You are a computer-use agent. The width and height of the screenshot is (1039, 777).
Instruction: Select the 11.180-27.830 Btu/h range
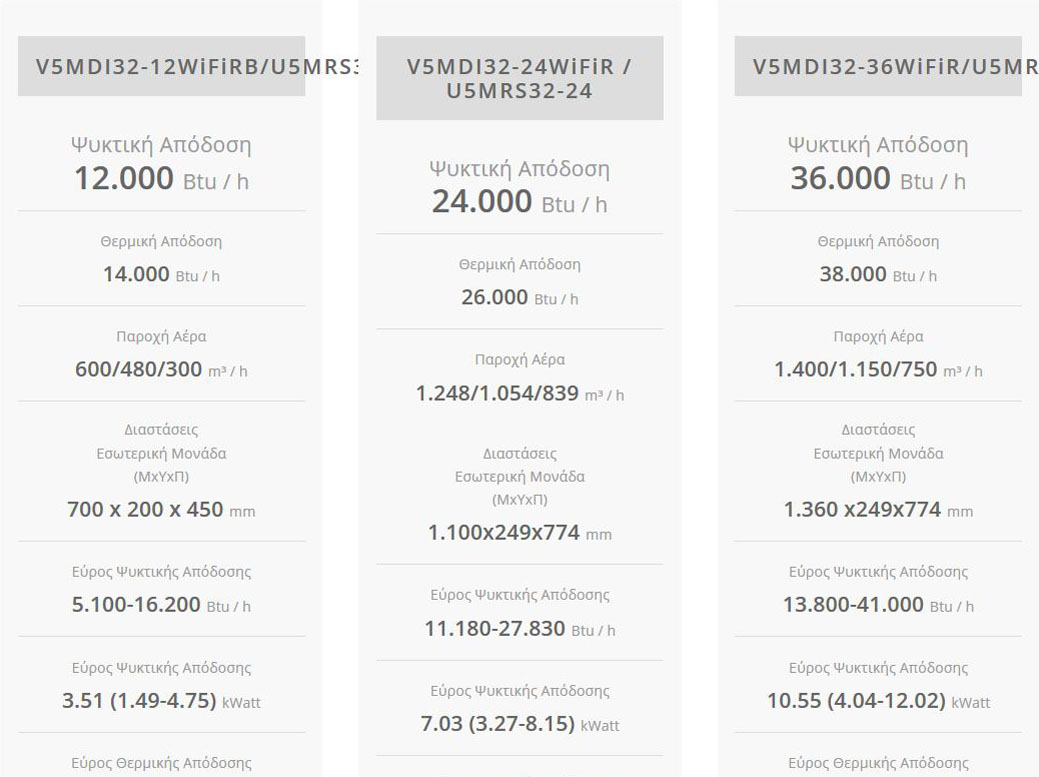tap(519, 628)
